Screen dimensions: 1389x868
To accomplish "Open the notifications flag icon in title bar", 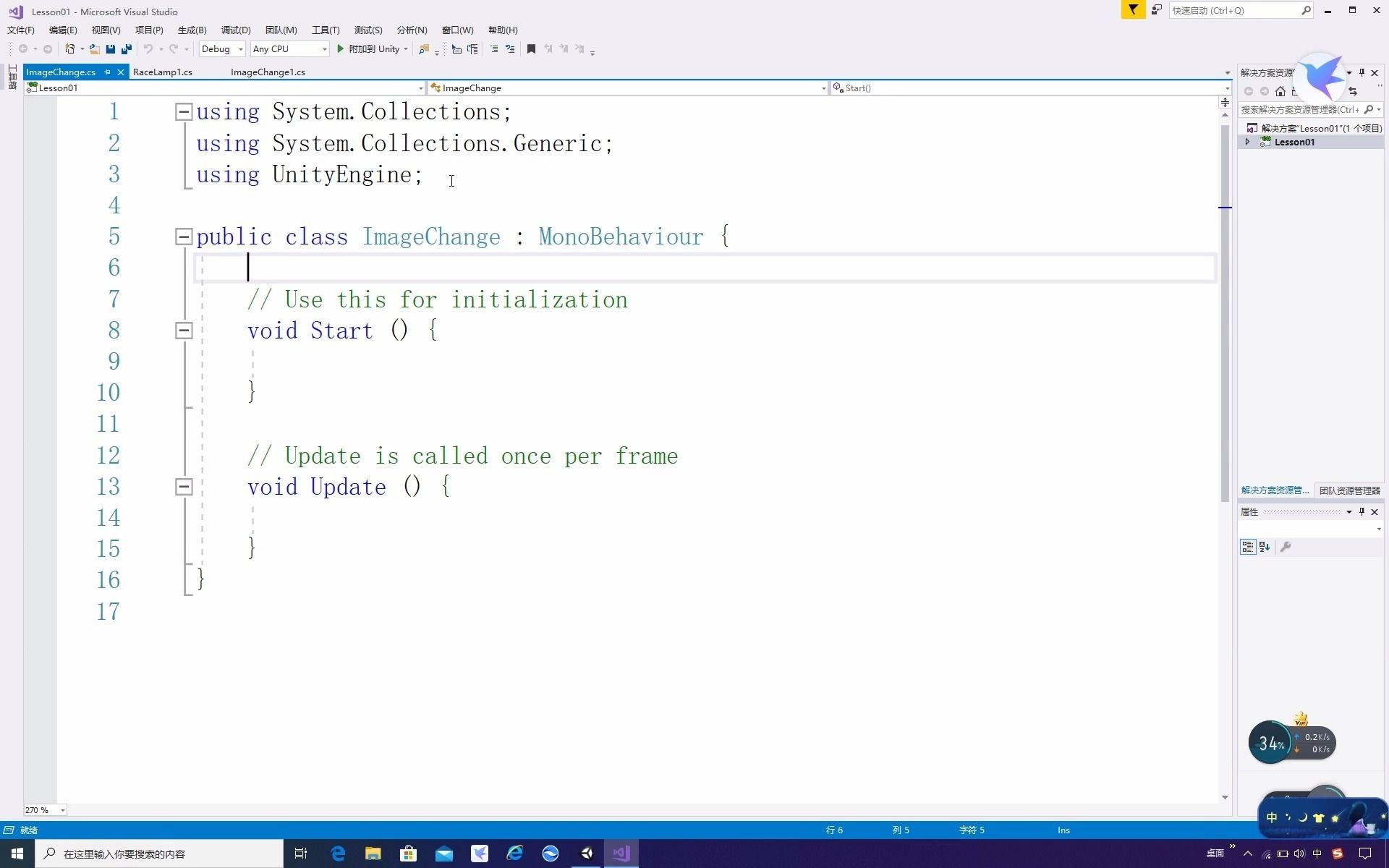I will [x=1133, y=10].
